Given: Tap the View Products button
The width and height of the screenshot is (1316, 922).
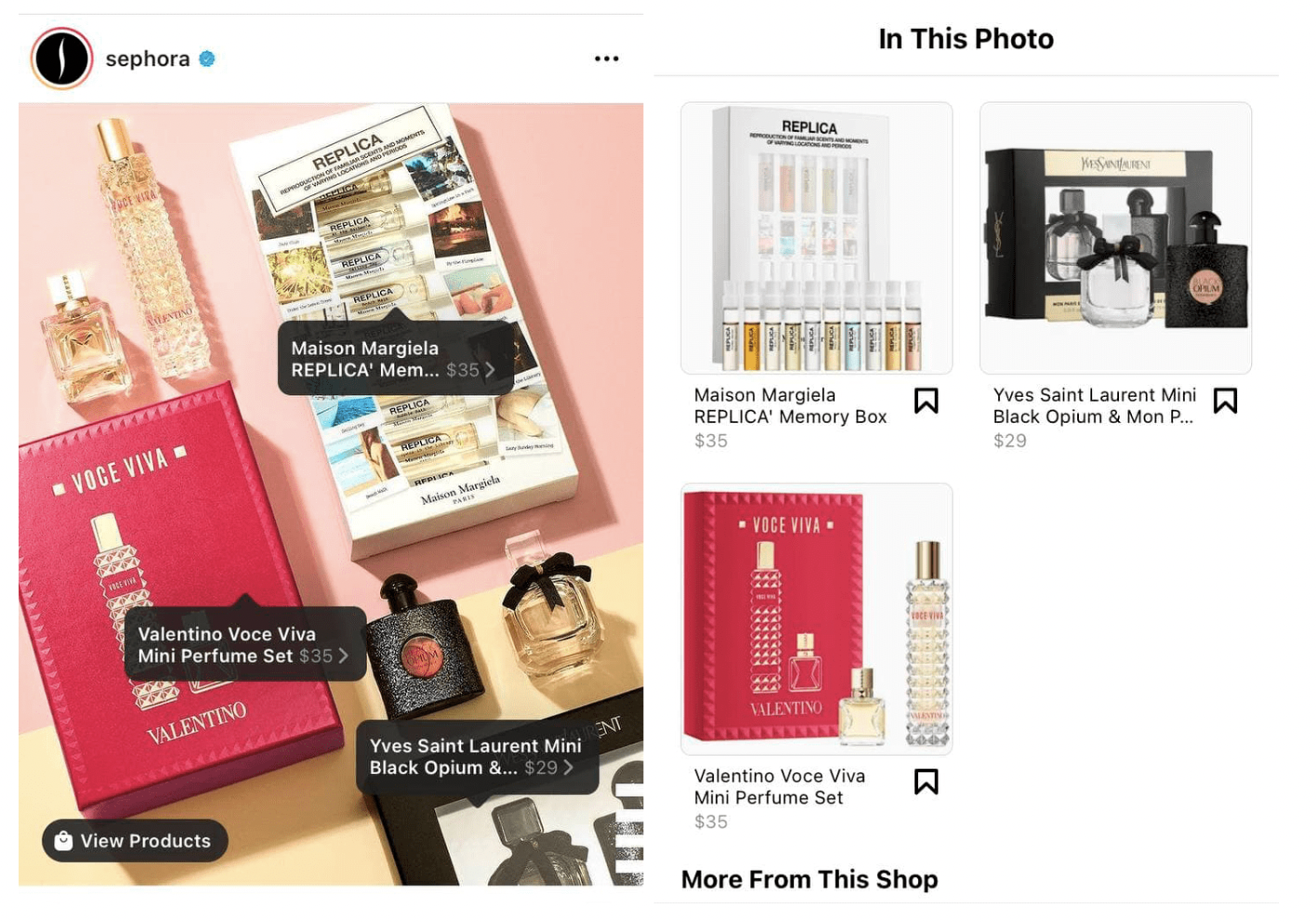Looking at the screenshot, I should click(135, 840).
